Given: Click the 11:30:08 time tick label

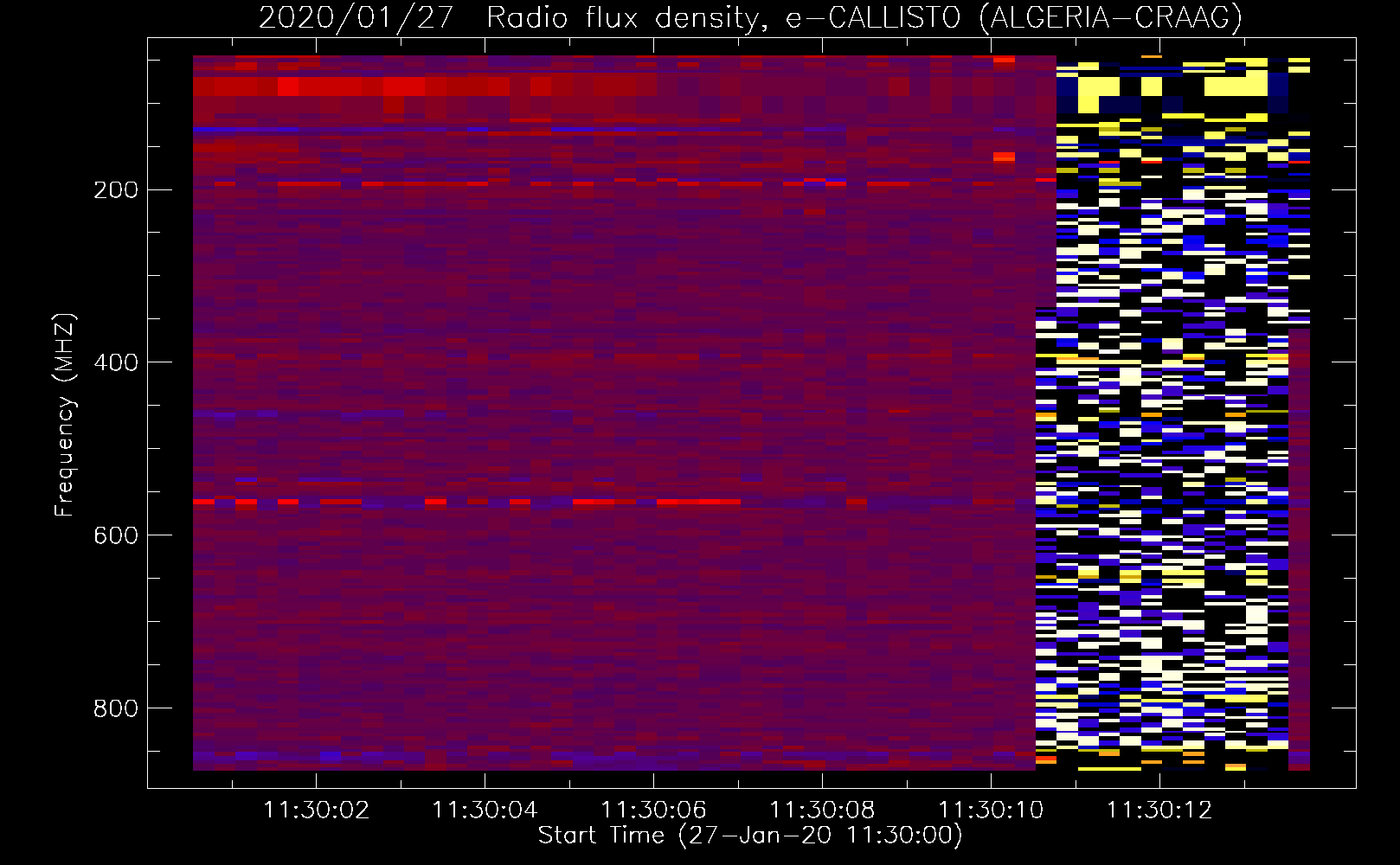Looking at the screenshot, I should click(x=822, y=811).
